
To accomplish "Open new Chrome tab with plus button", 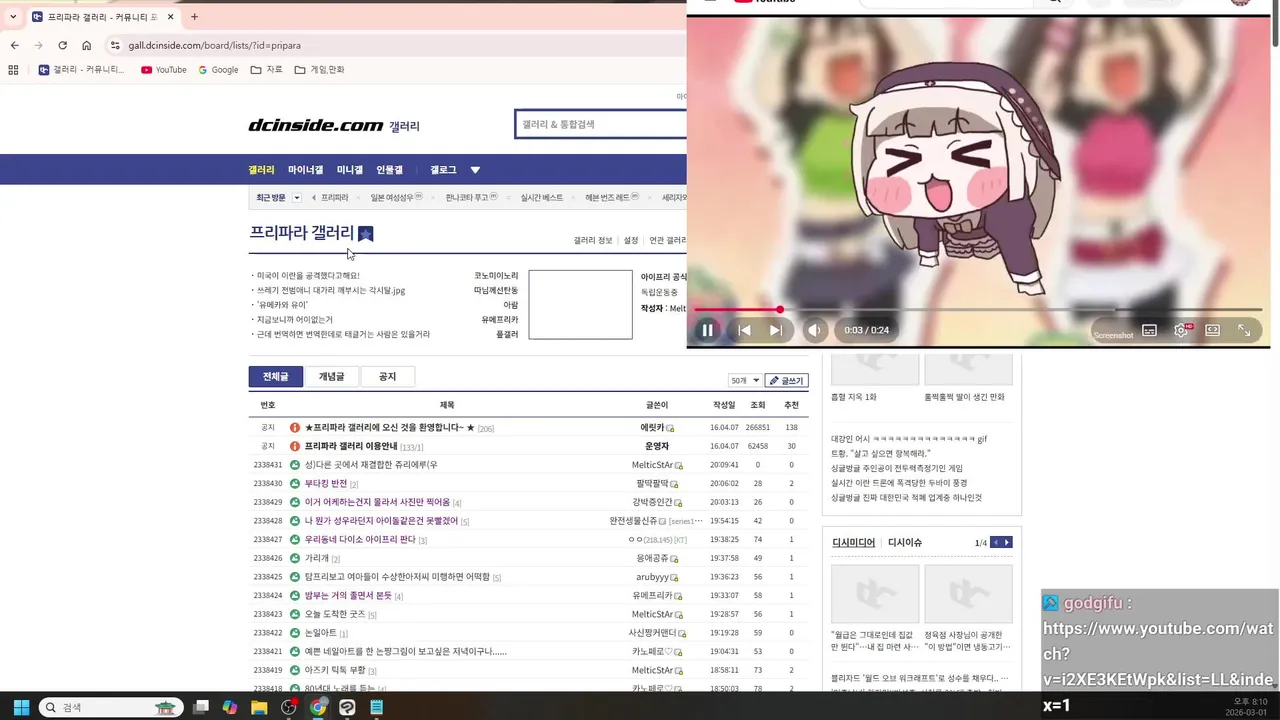I will (x=194, y=17).
